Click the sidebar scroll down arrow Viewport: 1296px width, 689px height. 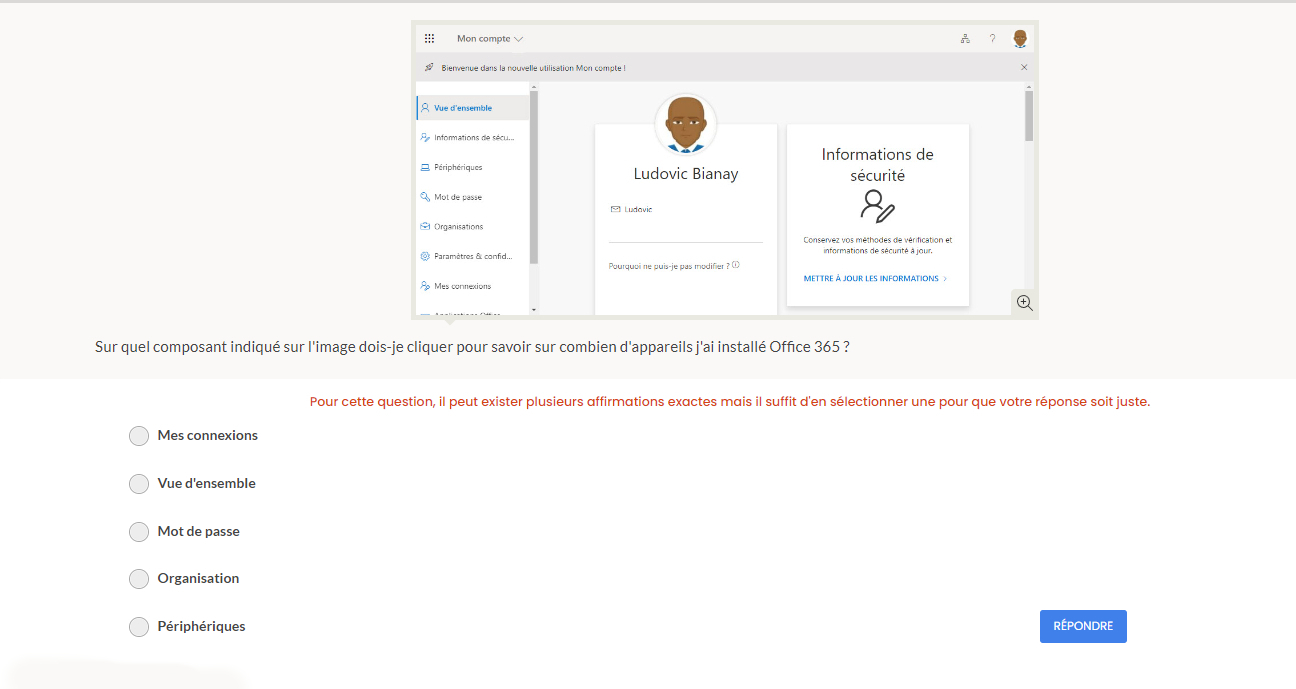534,310
